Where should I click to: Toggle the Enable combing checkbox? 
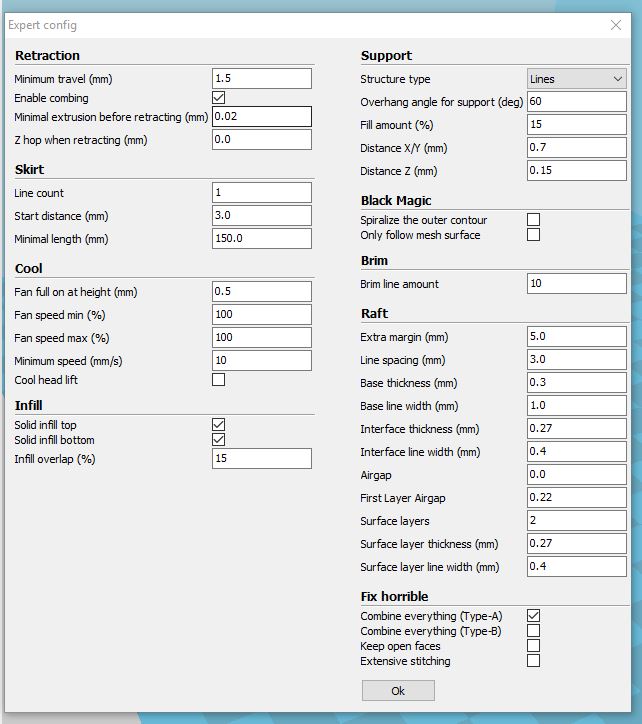coord(219,98)
